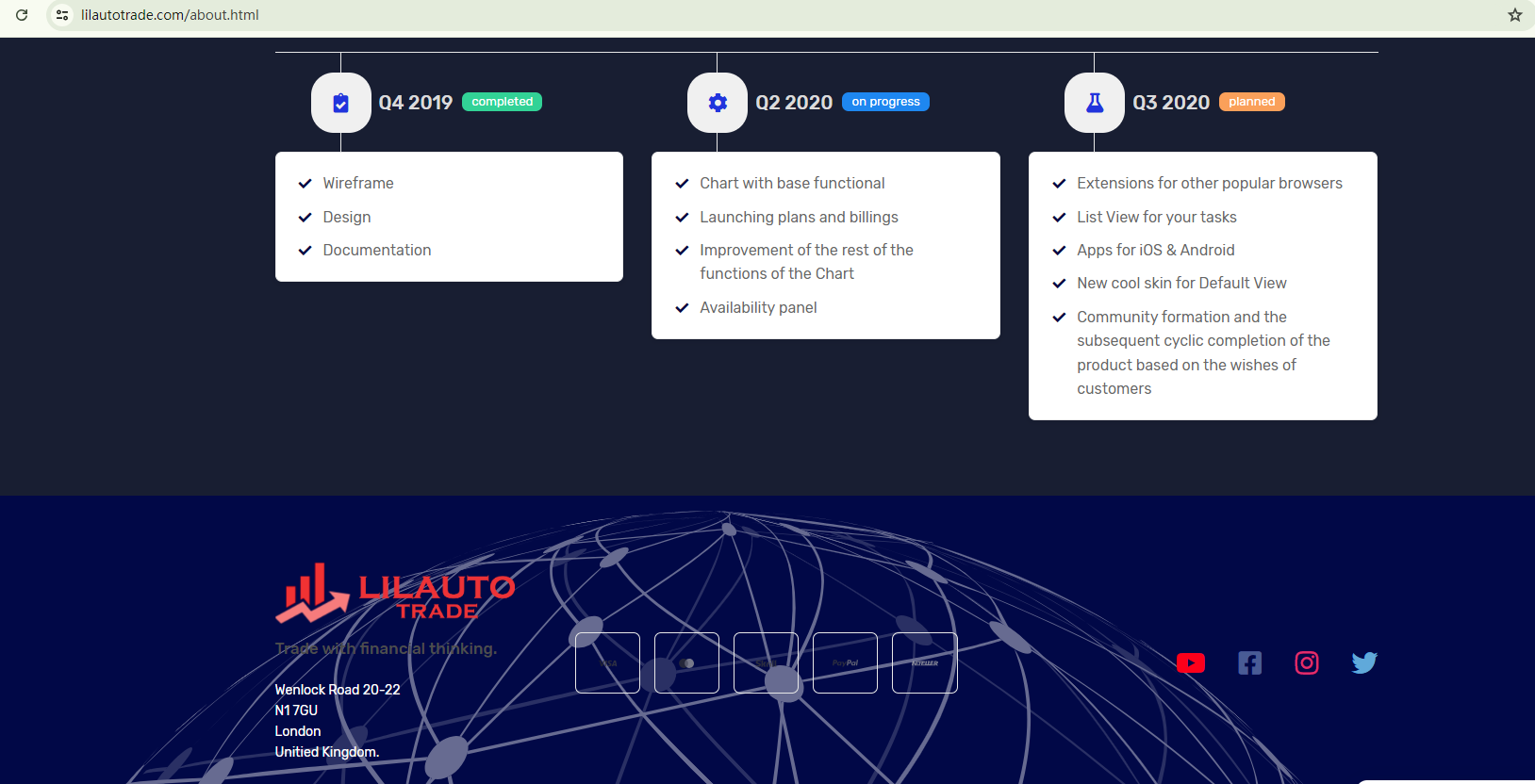Click the Q4 2019 heading
Screen dimensions: 1535x784
tap(416, 103)
